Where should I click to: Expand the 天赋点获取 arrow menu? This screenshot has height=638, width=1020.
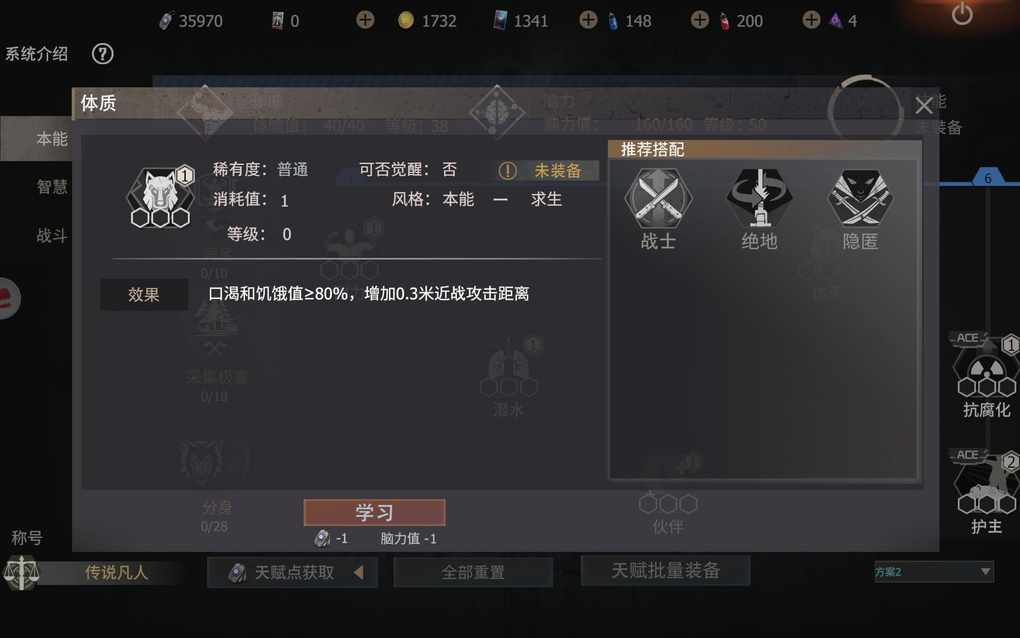358,572
